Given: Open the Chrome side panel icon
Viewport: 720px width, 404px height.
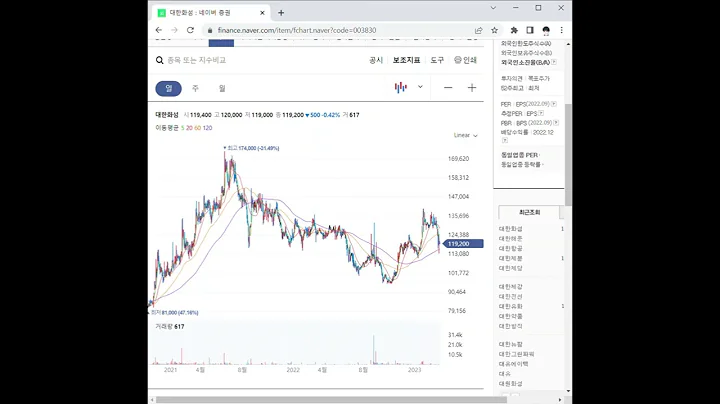Looking at the screenshot, I should [x=530, y=30].
